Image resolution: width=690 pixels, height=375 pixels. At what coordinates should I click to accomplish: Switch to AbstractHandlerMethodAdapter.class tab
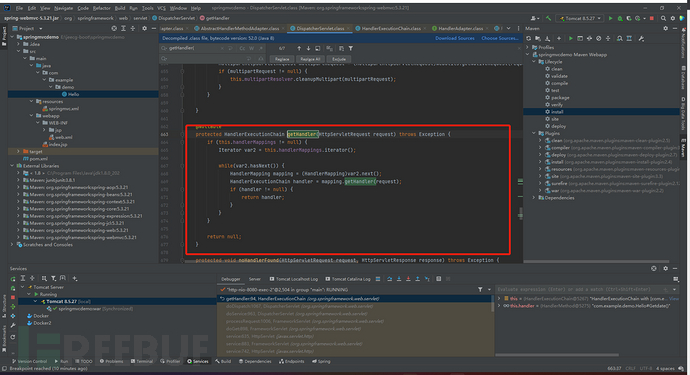[237, 28]
